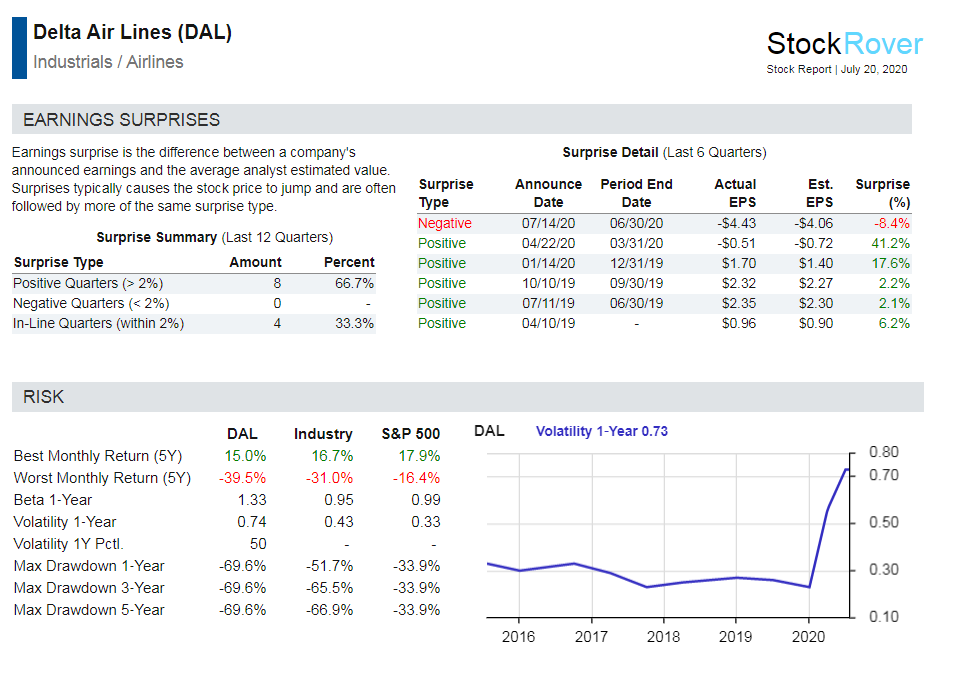Click the DAL beta value 1.33

pyautogui.click(x=252, y=500)
